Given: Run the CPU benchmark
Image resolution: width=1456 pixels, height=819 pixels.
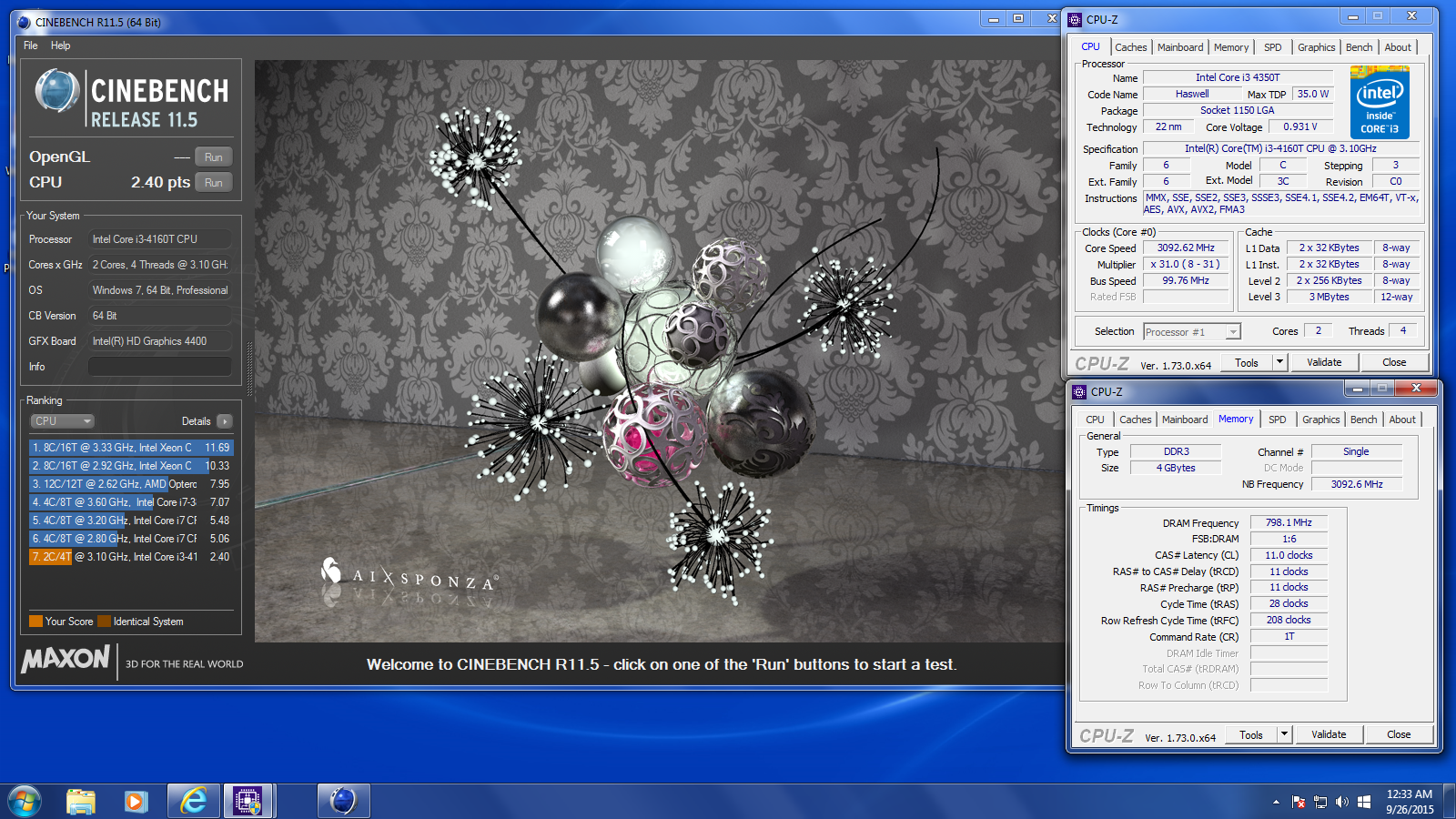Looking at the screenshot, I should pos(214,182).
